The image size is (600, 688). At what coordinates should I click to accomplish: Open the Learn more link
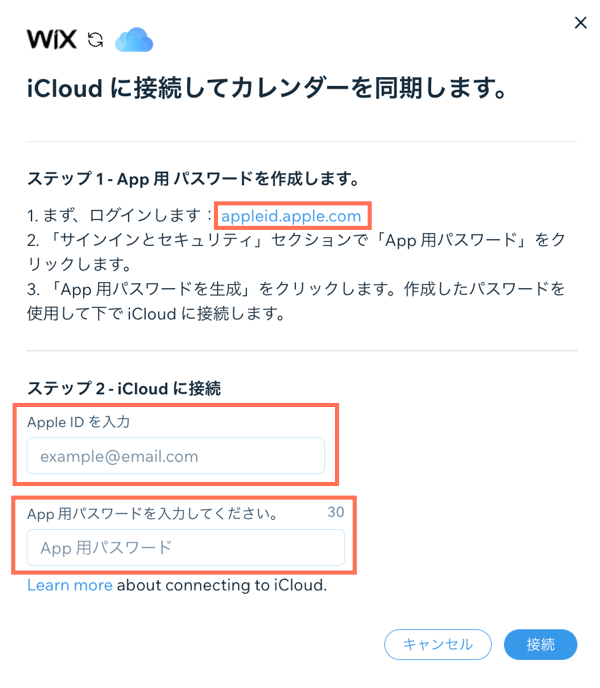pyautogui.click(x=70, y=585)
